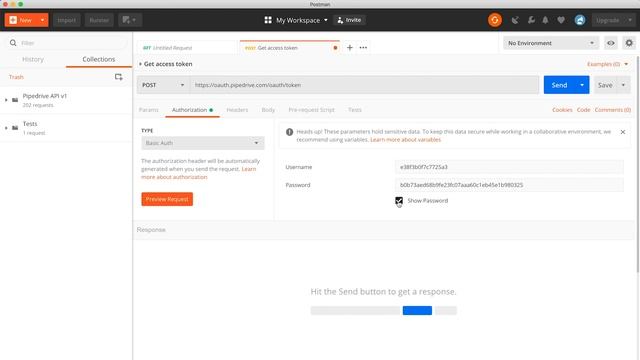Focus the sidebar Filter search field
This screenshot has width=640, height=360.
click(67, 43)
